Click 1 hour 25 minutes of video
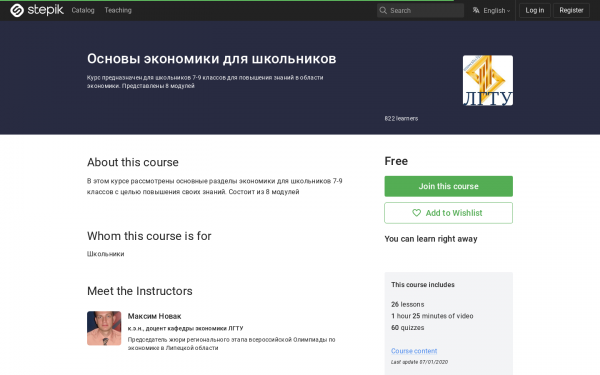The height and width of the screenshot is (375, 600). tap(432, 316)
